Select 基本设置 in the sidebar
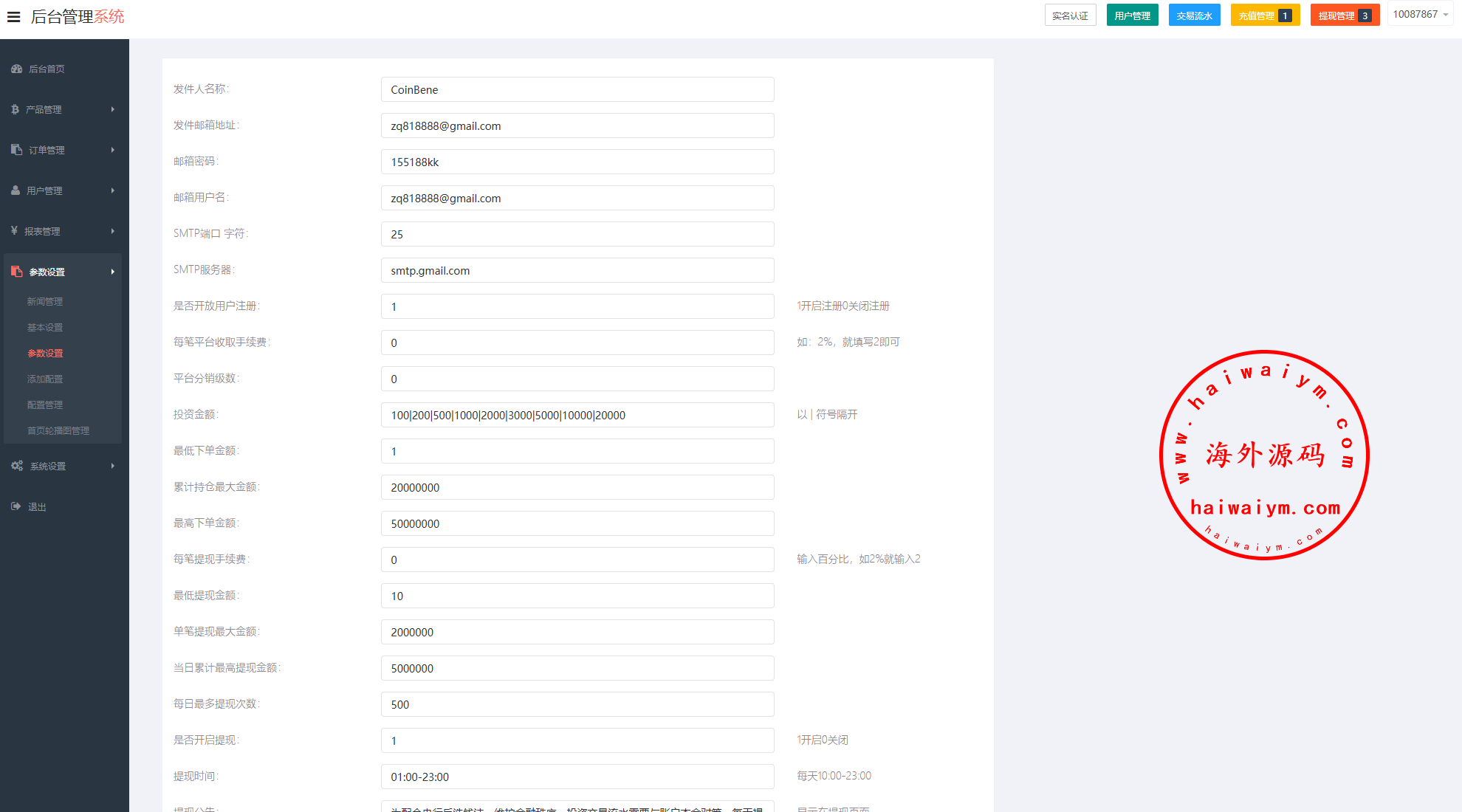The width and height of the screenshot is (1462, 812). pos(45,327)
